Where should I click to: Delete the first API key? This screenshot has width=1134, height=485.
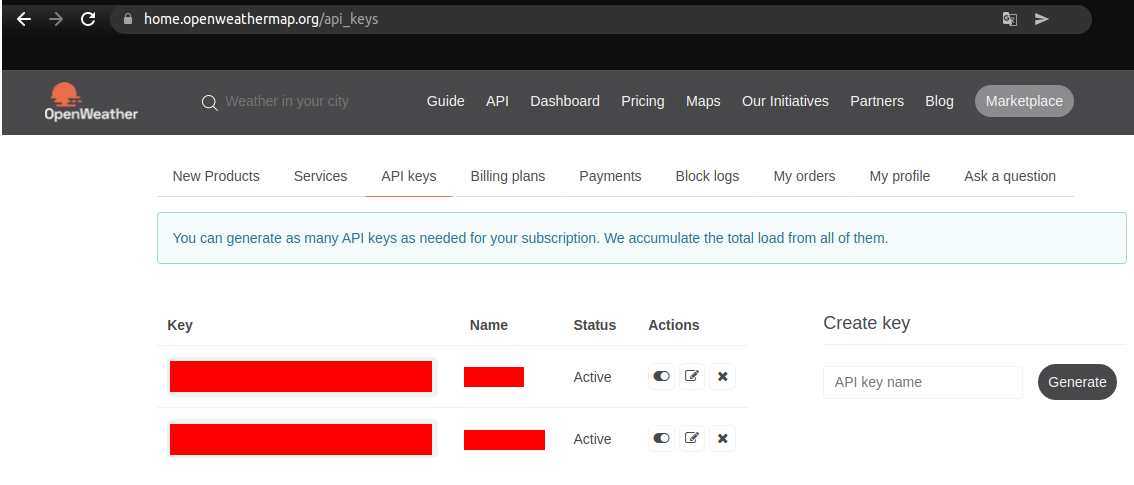tap(722, 377)
